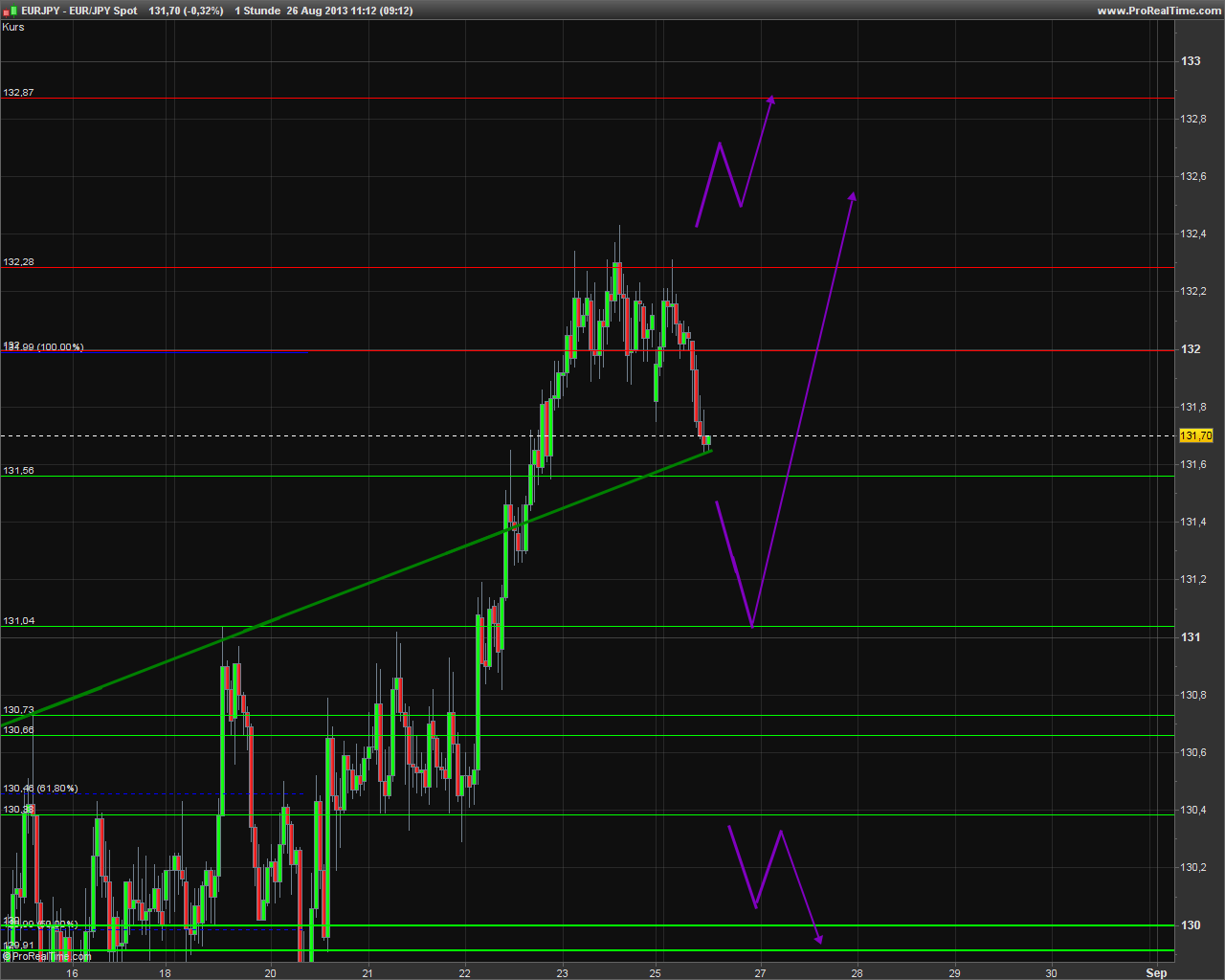1225x980 pixels.
Task: Click the 'Kurs' panel label
Action: pyautogui.click(x=13, y=27)
